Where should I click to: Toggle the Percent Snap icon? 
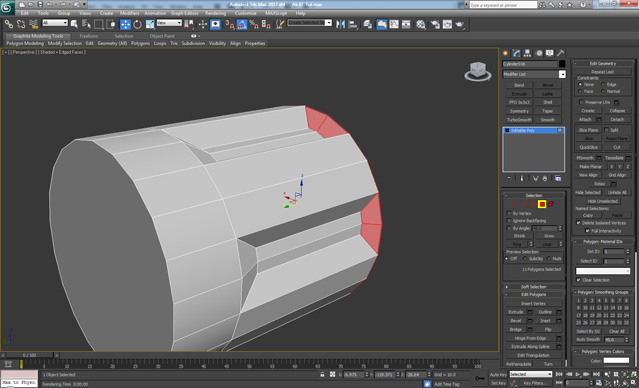[x=254, y=24]
